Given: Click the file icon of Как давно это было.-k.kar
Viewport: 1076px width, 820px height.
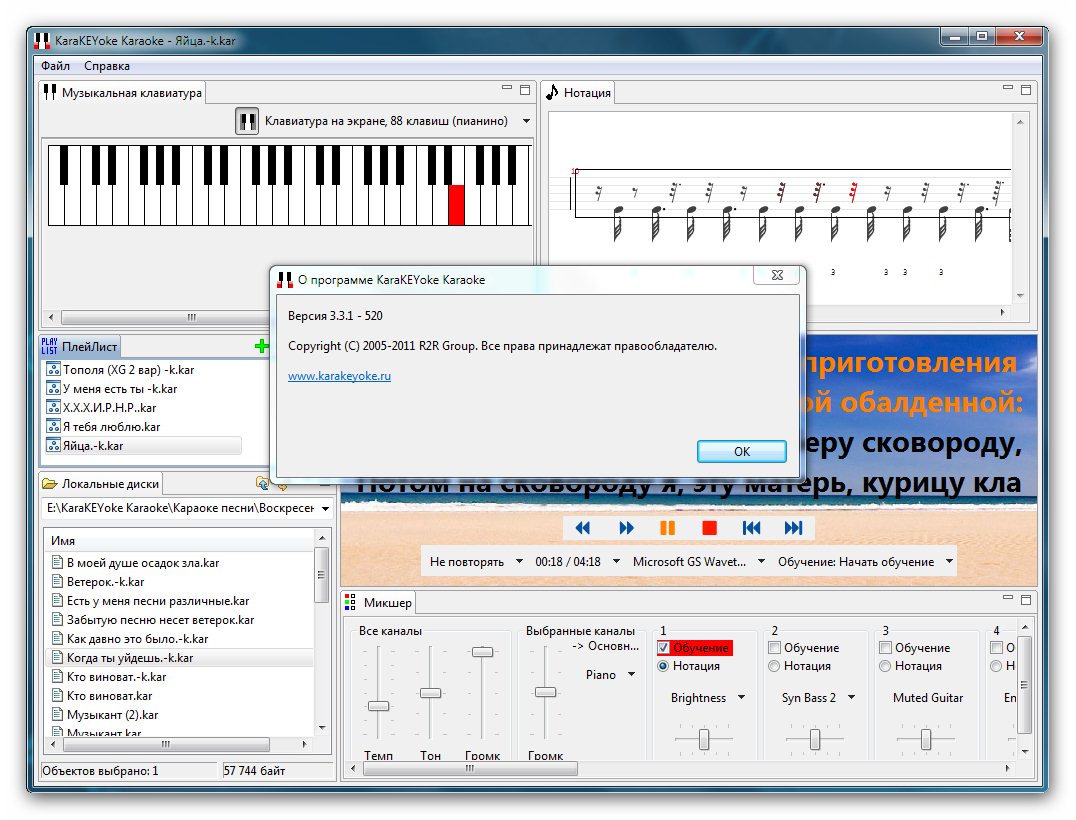Looking at the screenshot, I should [x=58, y=639].
